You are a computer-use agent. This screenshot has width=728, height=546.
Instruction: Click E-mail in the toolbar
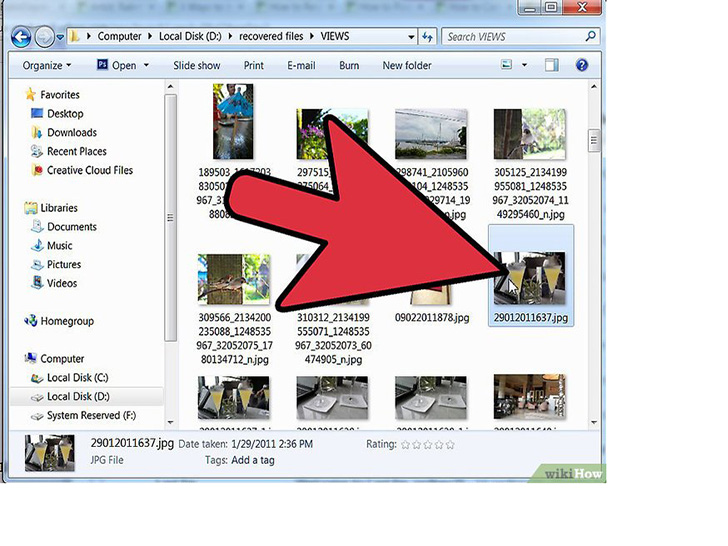(301, 65)
